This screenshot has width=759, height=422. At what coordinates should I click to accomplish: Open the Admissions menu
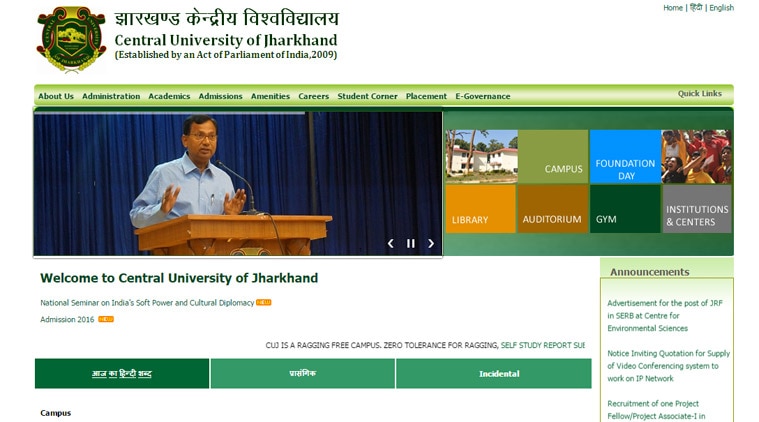[x=220, y=96]
